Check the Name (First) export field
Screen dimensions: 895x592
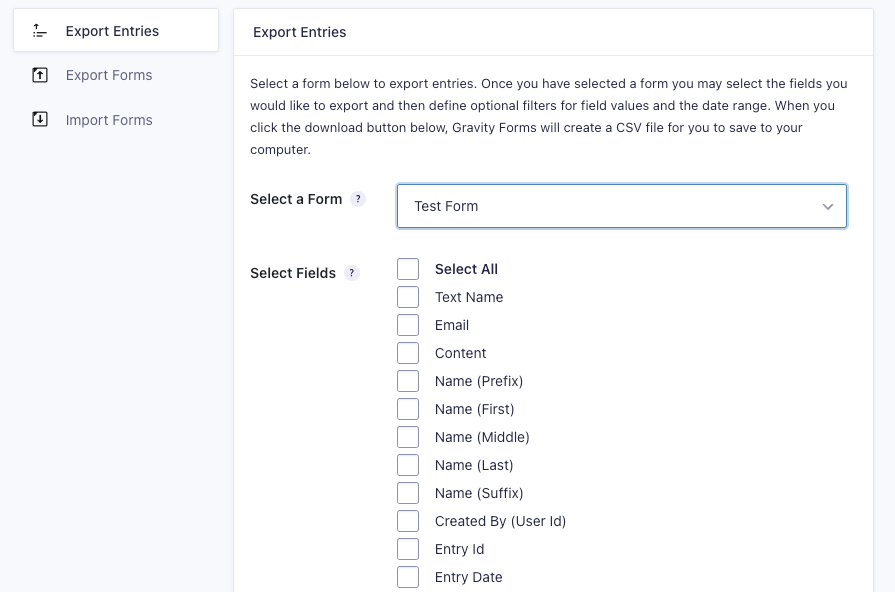(x=408, y=408)
